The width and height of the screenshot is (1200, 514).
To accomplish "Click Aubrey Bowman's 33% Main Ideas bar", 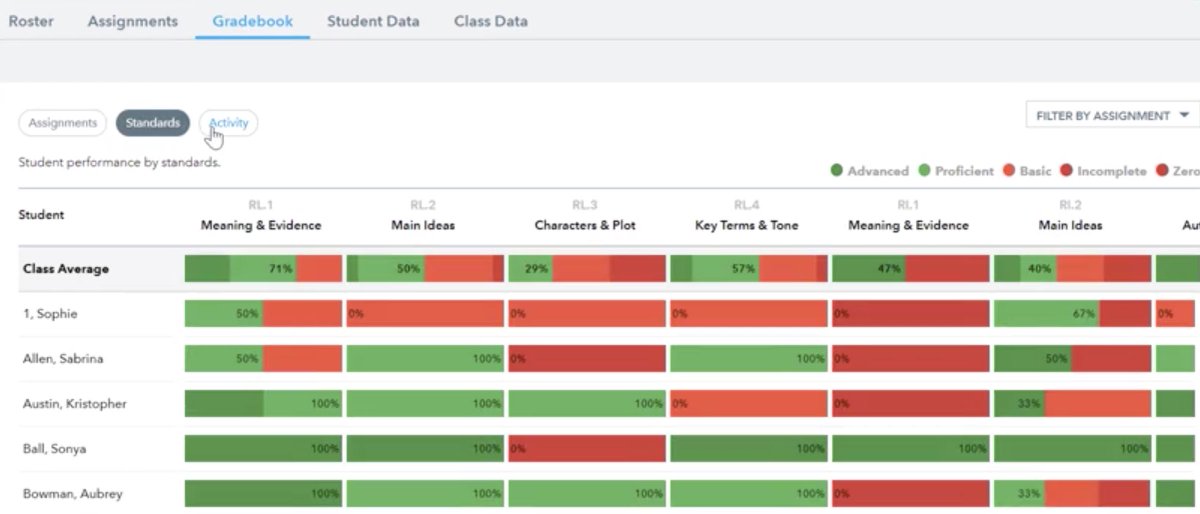I will pyautogui.click(x=1072, y=494).
